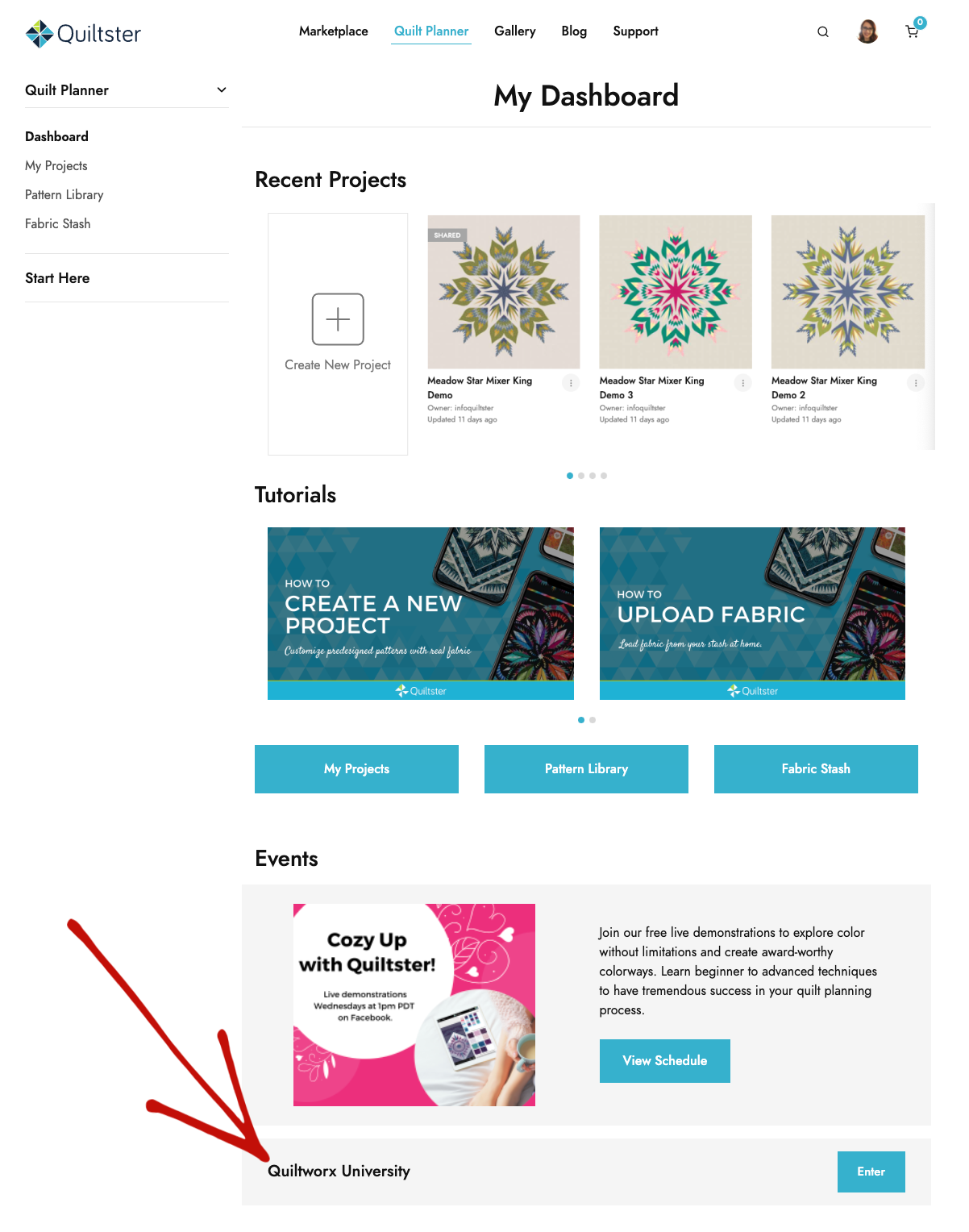The width and height of the screenshot is (969, 1232).
Task: Open options menu for Meadow Star Mixer King Demo
Action: (571, 383)
